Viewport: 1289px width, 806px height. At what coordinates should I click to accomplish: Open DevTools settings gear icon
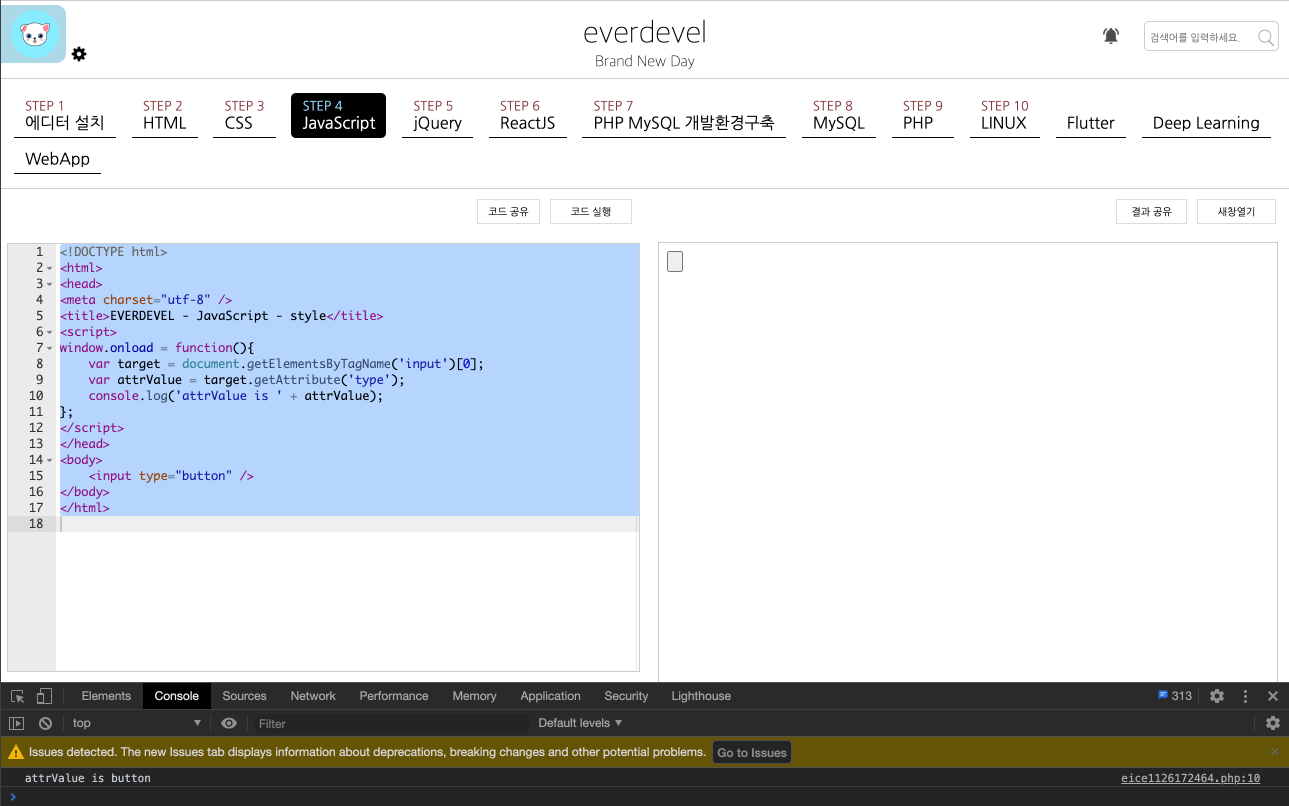tap(1216, 695)
